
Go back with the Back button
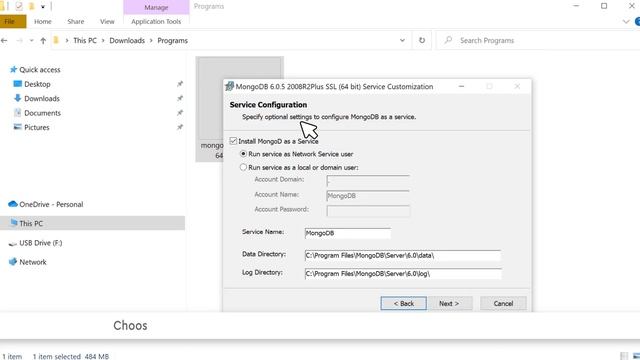tap(403, 303)
